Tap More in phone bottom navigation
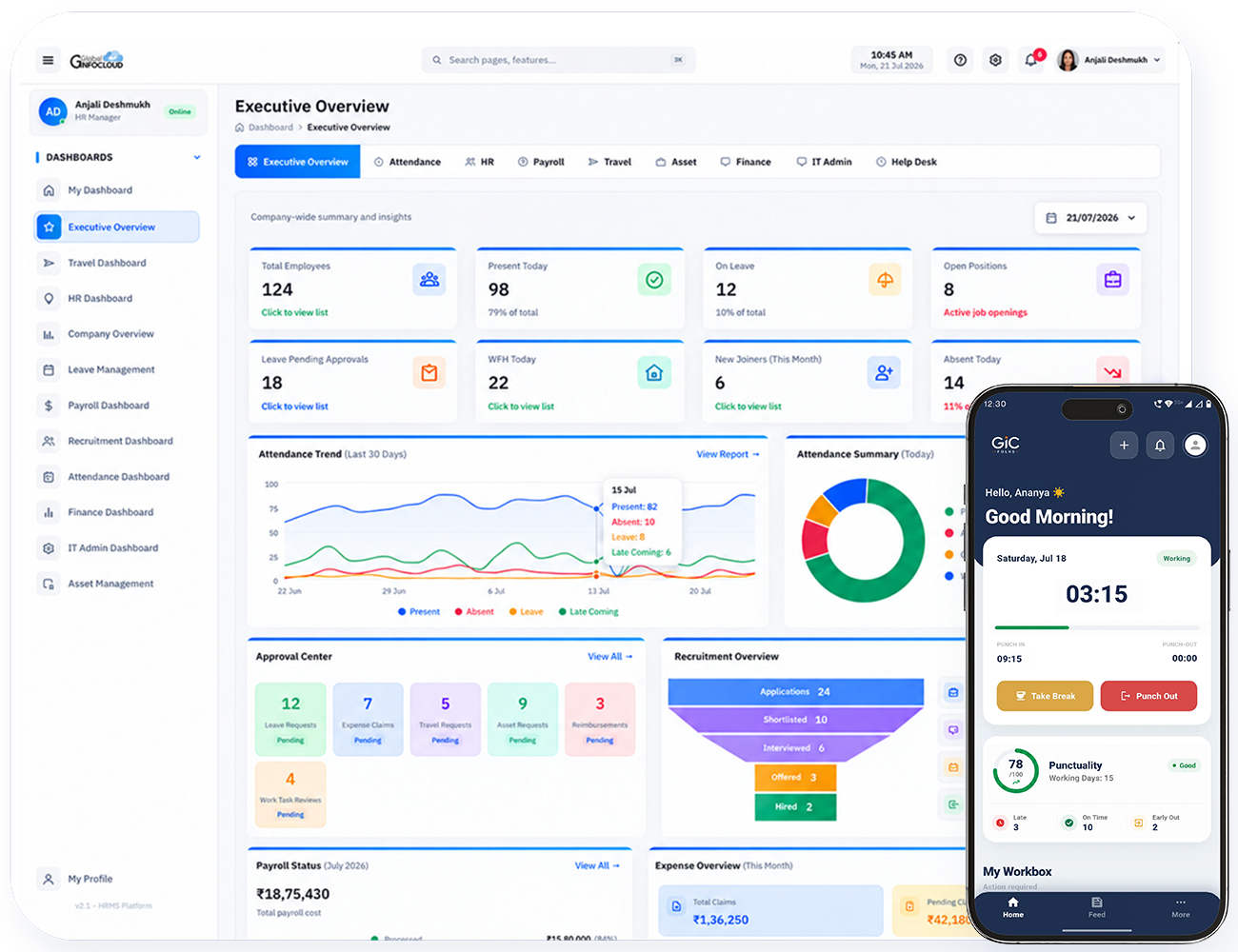 [1181, 907]
